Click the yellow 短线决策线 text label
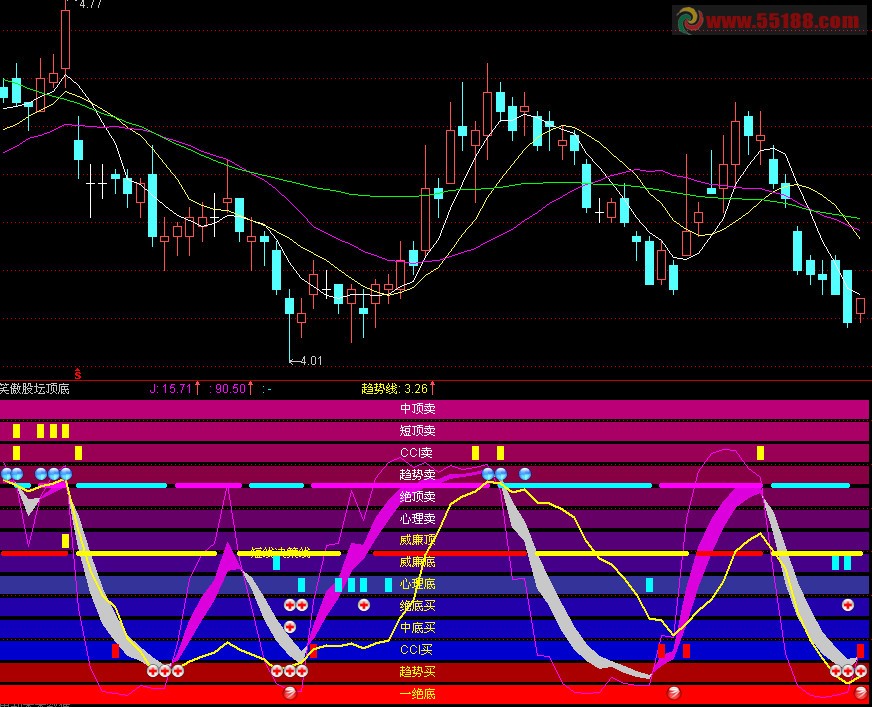 [x=281, y=552]
